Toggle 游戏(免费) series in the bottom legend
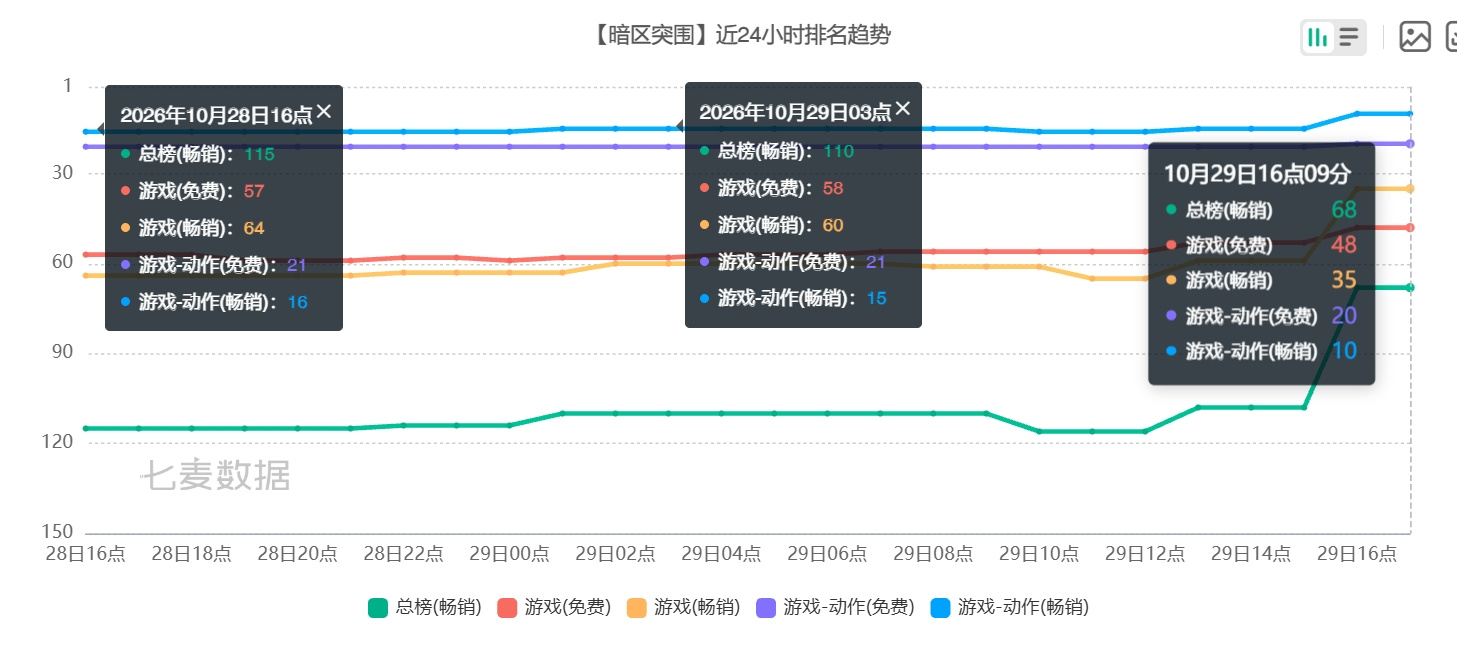 tap(554, 607)
